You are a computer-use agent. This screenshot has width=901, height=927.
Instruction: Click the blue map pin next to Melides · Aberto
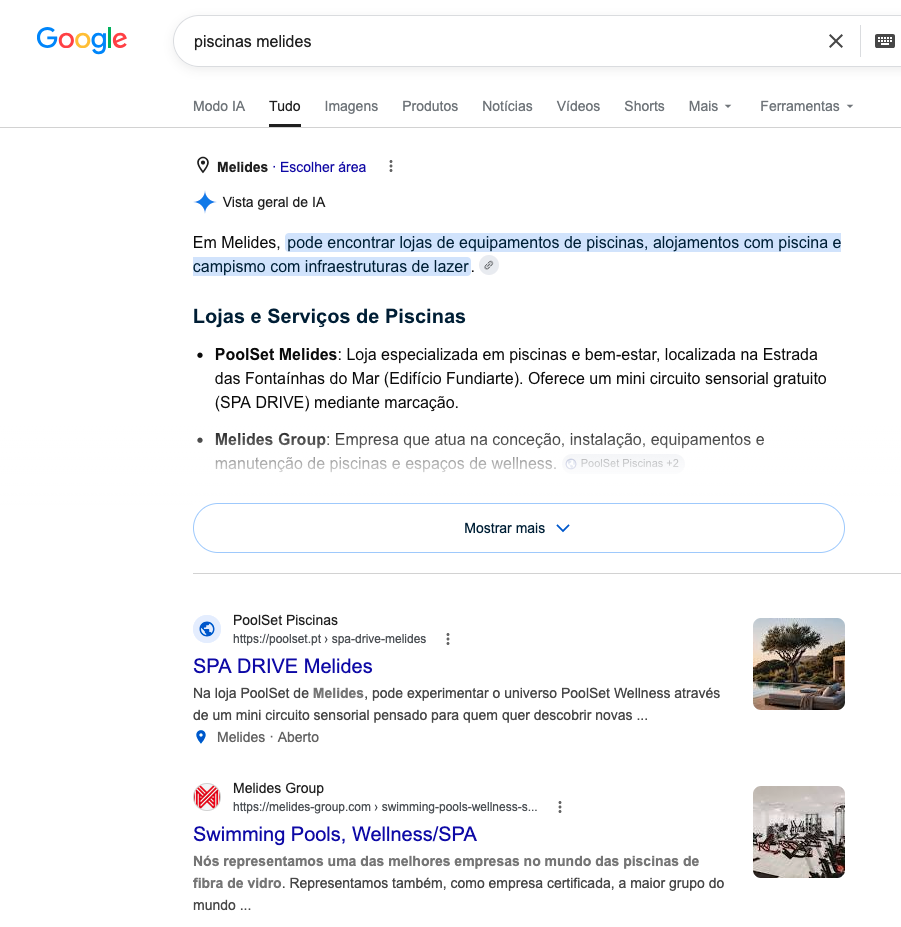point(201,737)
